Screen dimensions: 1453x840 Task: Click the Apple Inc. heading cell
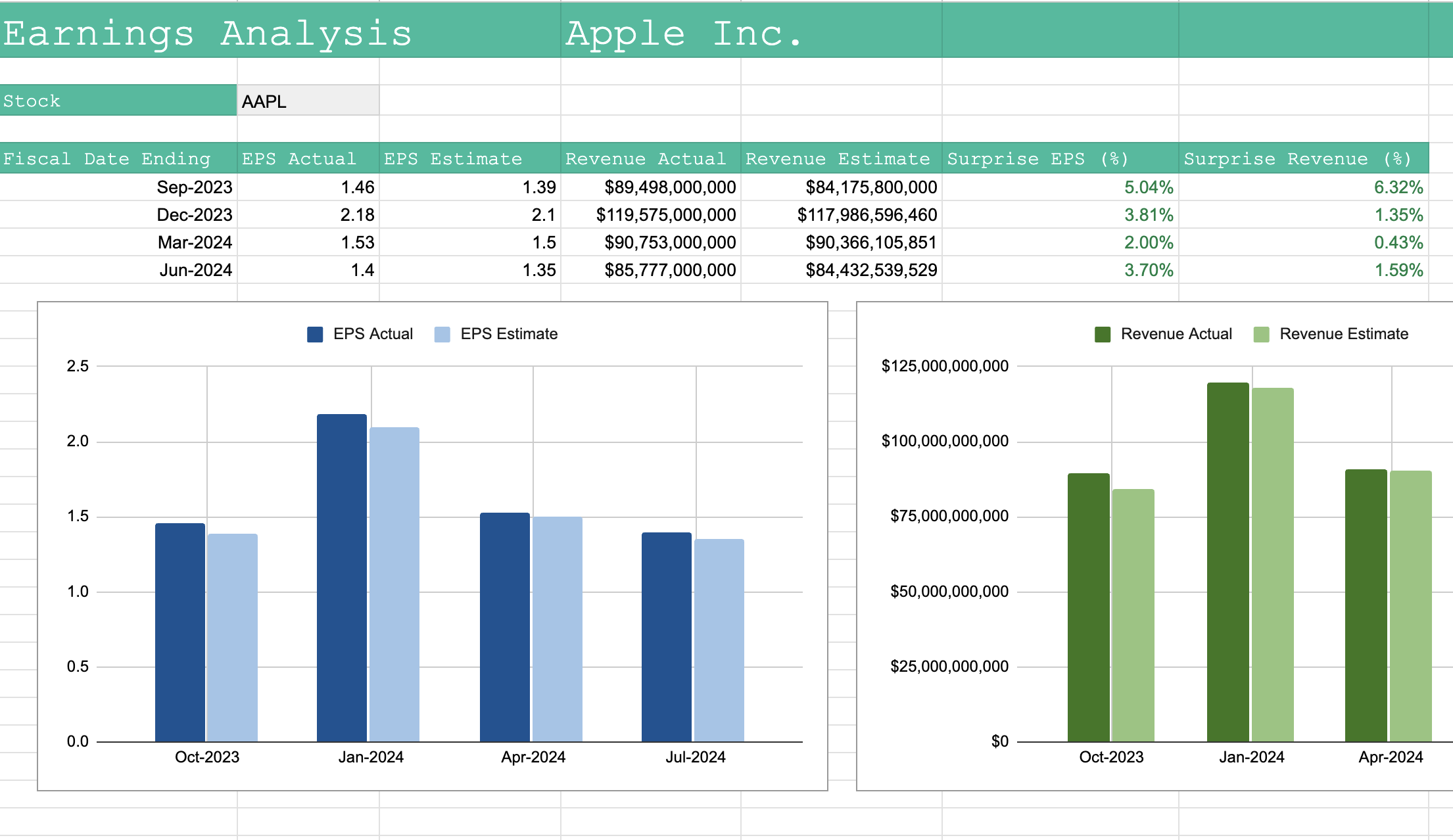pyautogui.click(x=751, y=32)
